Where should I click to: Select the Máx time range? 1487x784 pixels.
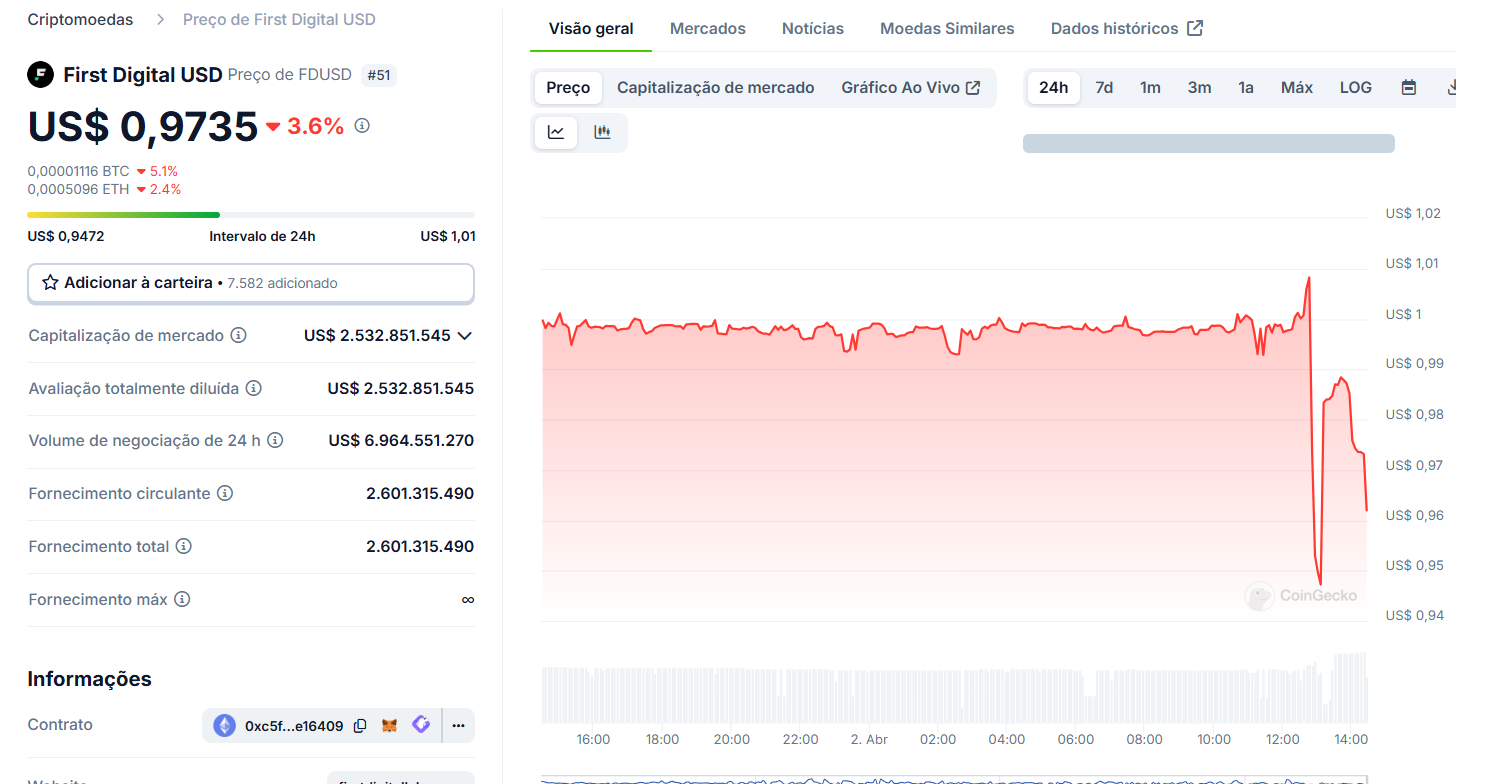tap(1296, 88)
